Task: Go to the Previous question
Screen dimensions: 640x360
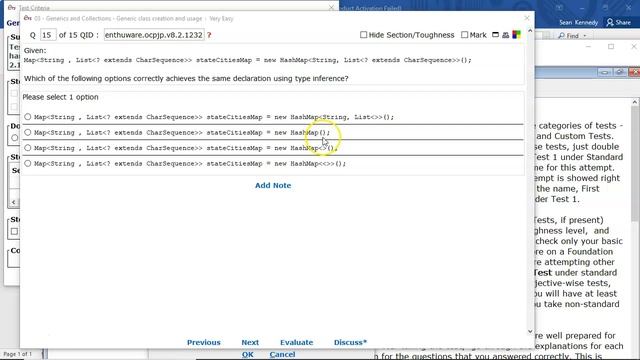Action: click(x=204, y=342)
